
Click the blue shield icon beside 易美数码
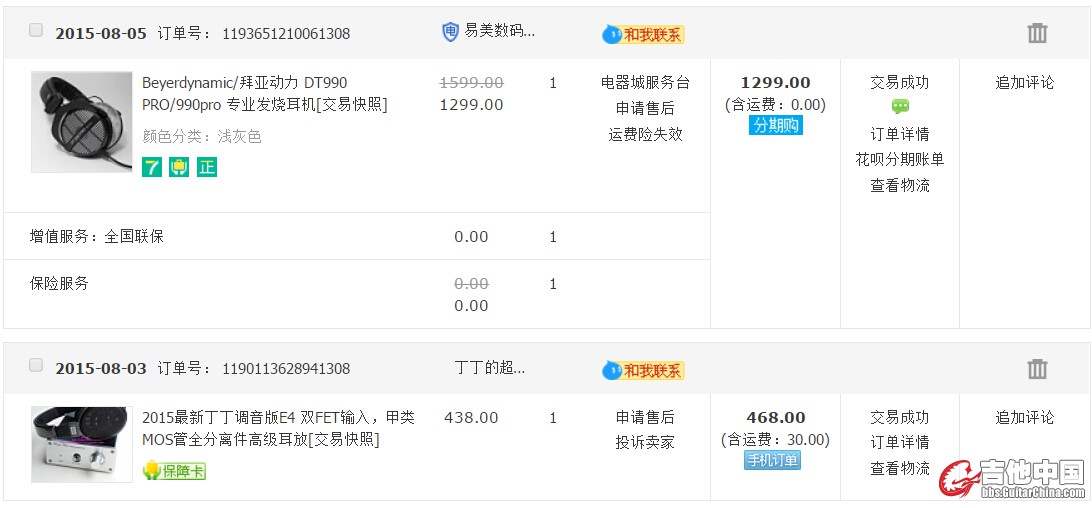[x=450, y=32]
